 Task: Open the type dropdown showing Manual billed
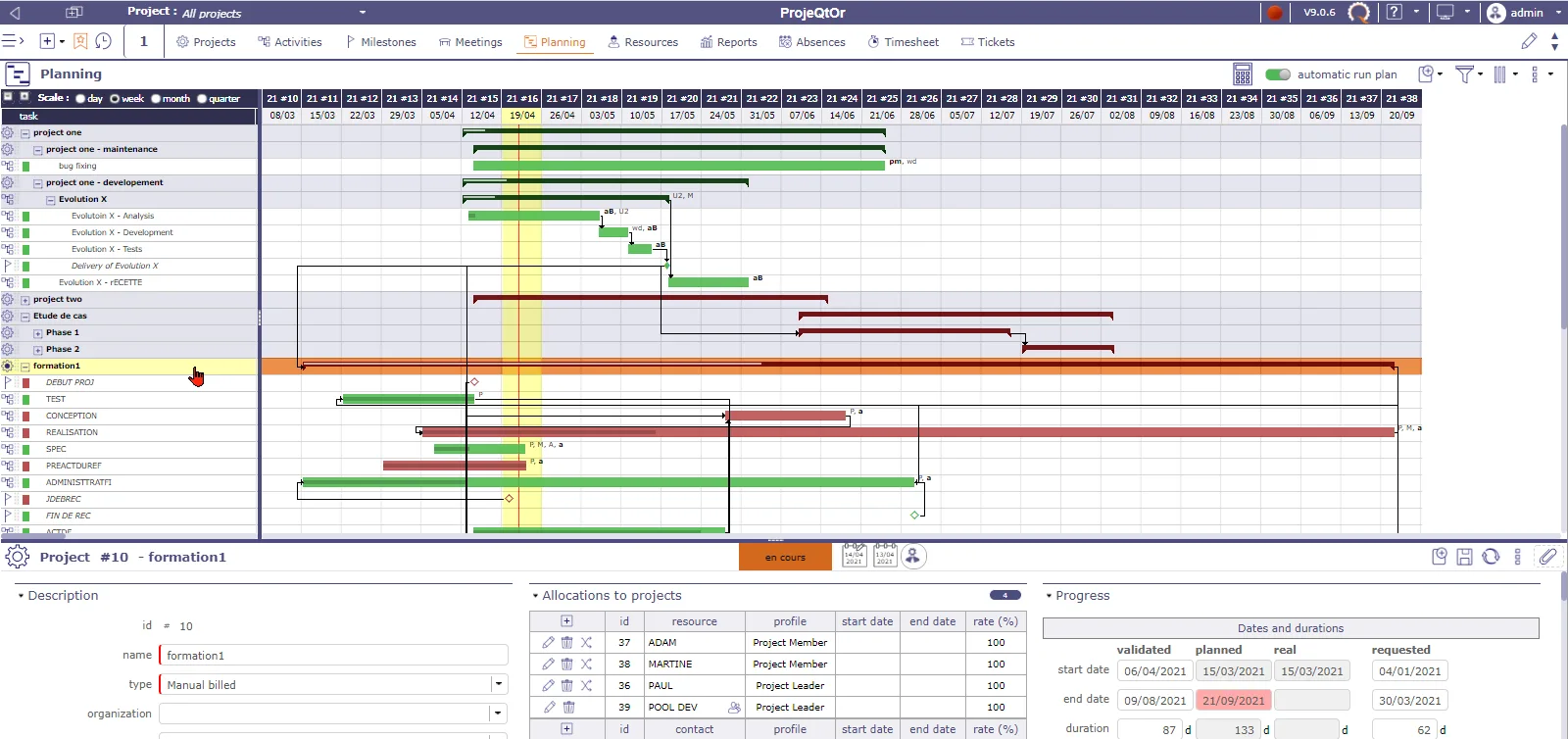pos(499,684)
